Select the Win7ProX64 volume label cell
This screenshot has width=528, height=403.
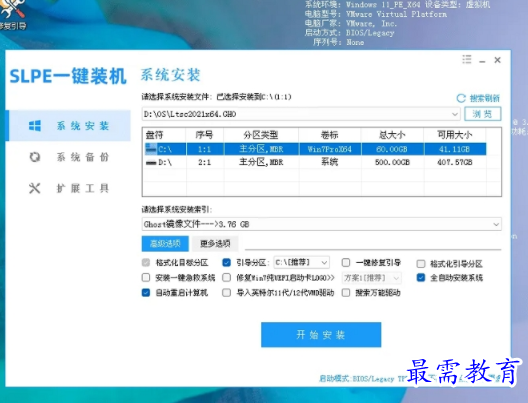(330, 149)
